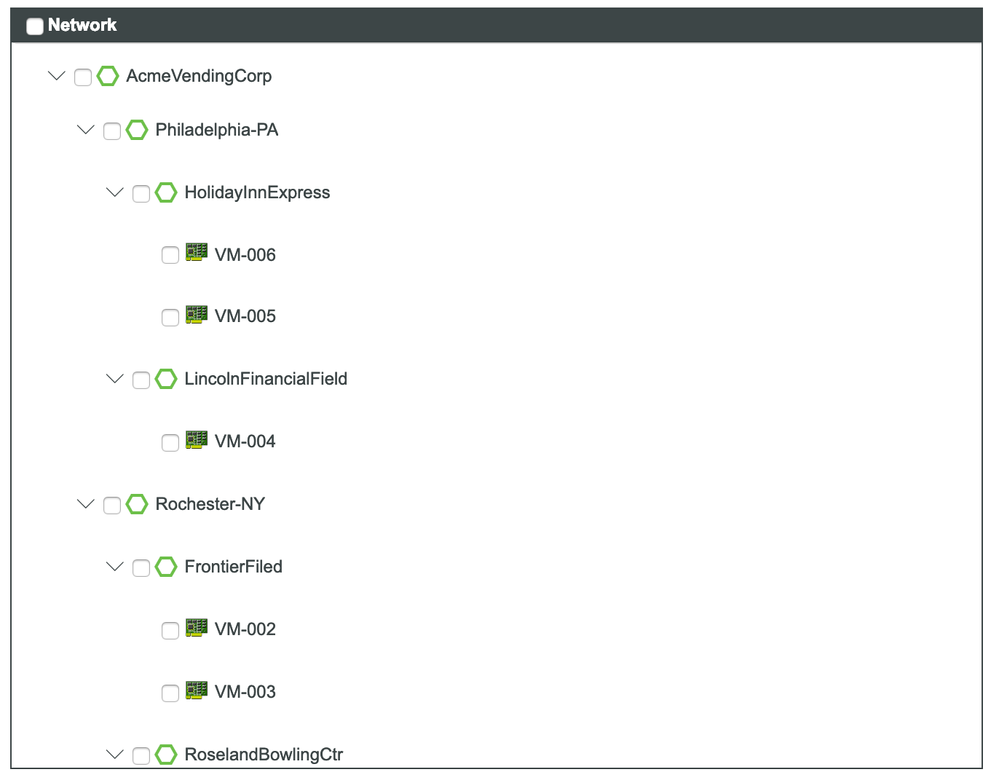
Task: Collapse the LincolnFinancialField node
Action: pos(114,379)
